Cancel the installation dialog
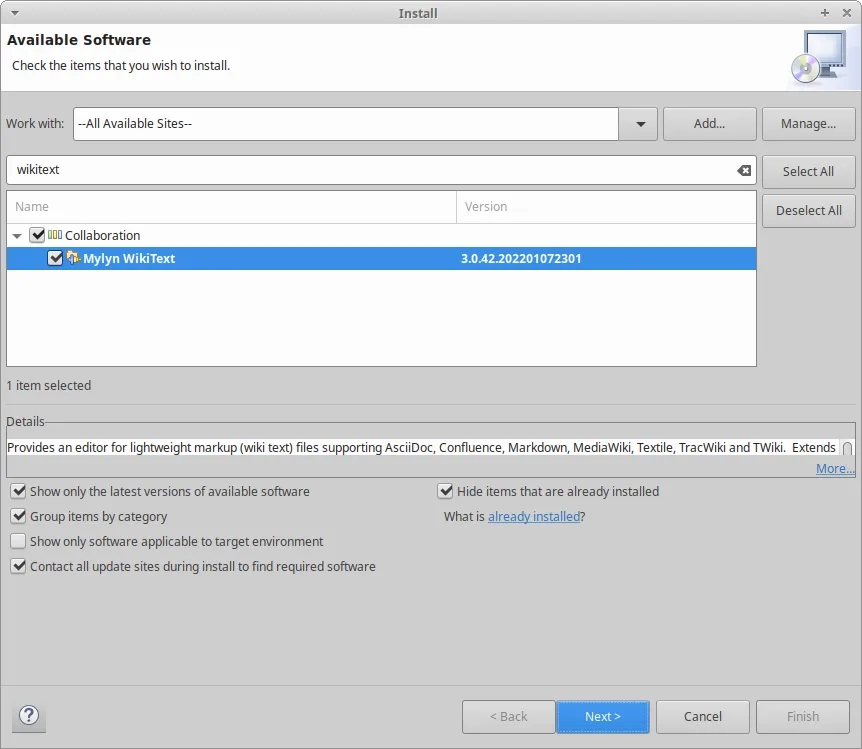This screenshot has height=749, width=862. point(703,717)
